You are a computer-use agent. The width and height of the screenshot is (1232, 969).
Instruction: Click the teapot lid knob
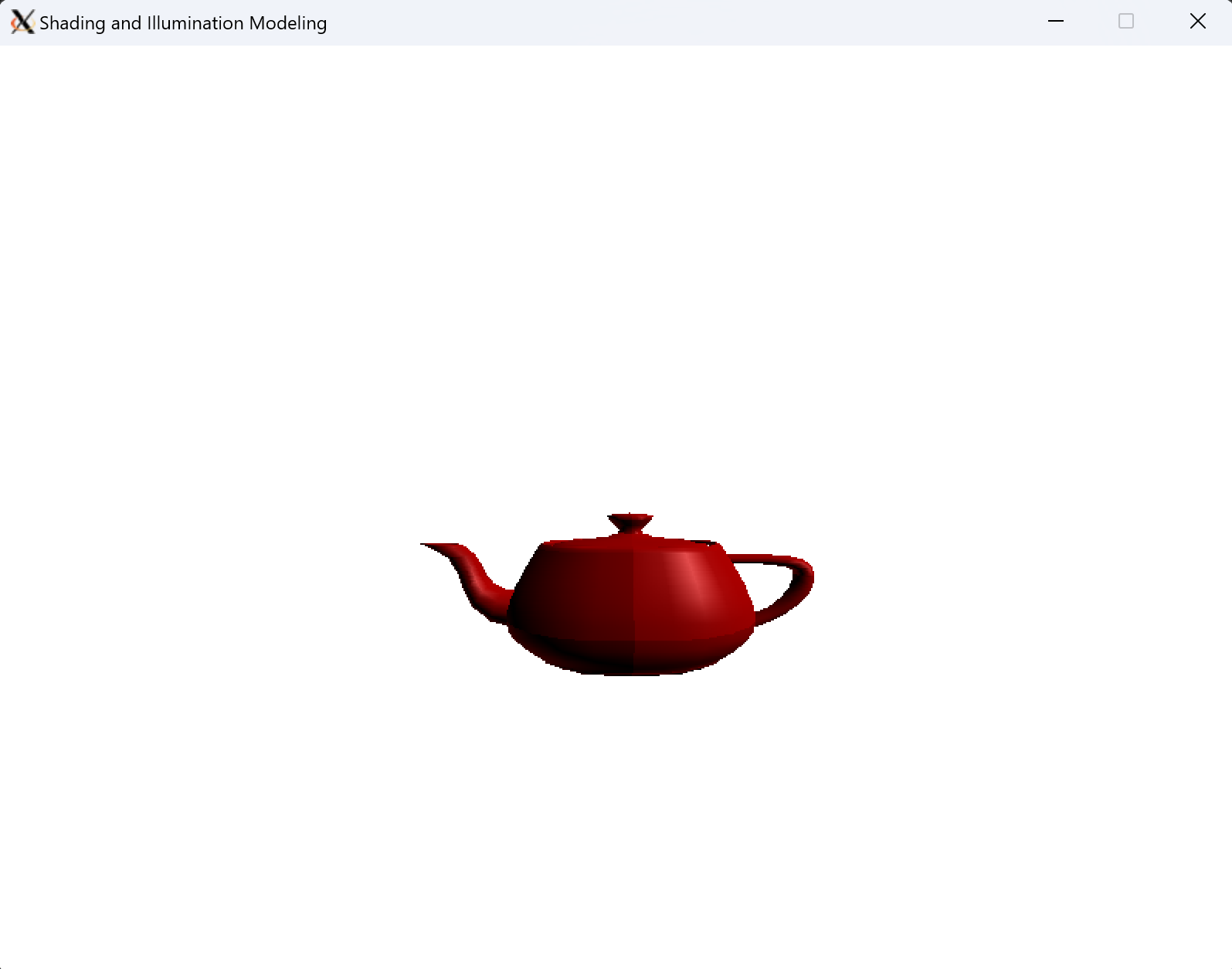(630, 523)
